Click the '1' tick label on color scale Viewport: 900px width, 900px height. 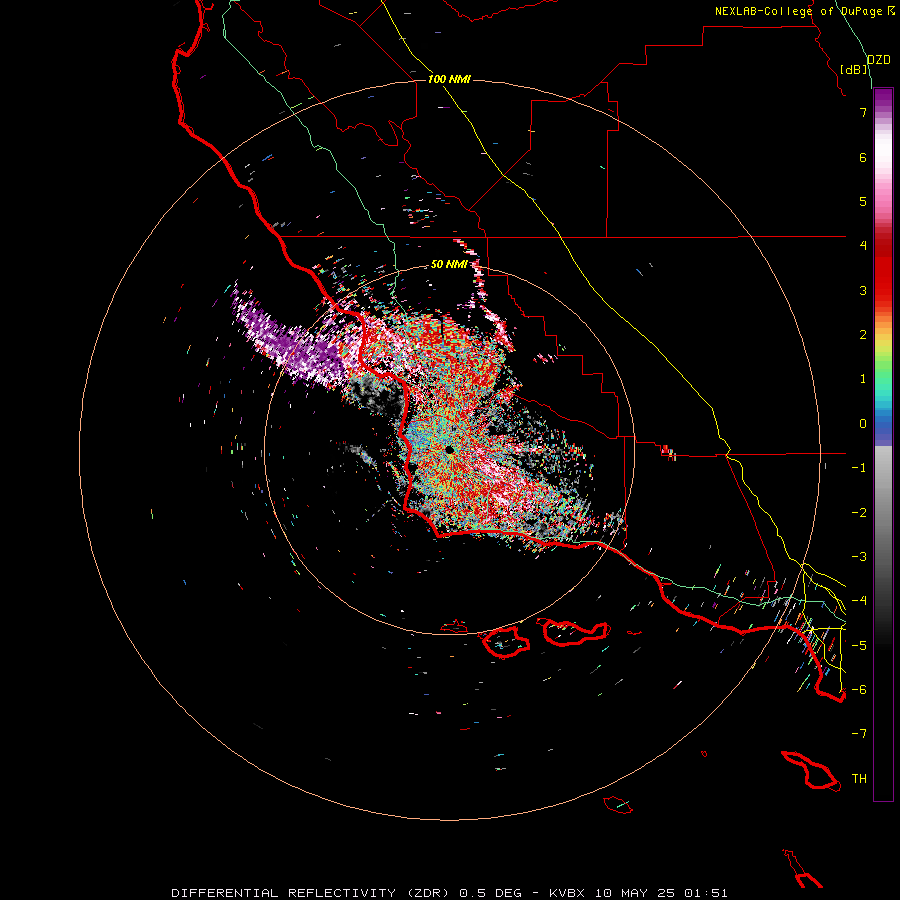pyautogui.click(x=863, y=379)
